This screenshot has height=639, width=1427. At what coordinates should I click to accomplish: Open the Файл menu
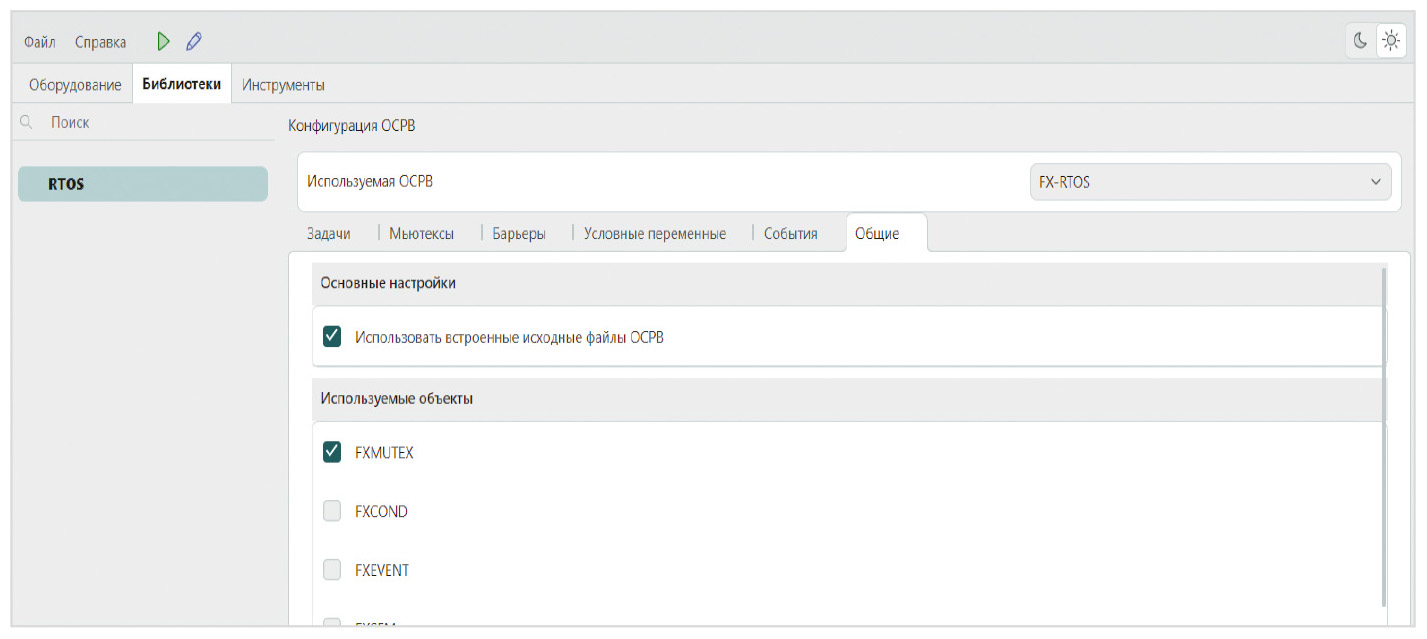(40, 42)
